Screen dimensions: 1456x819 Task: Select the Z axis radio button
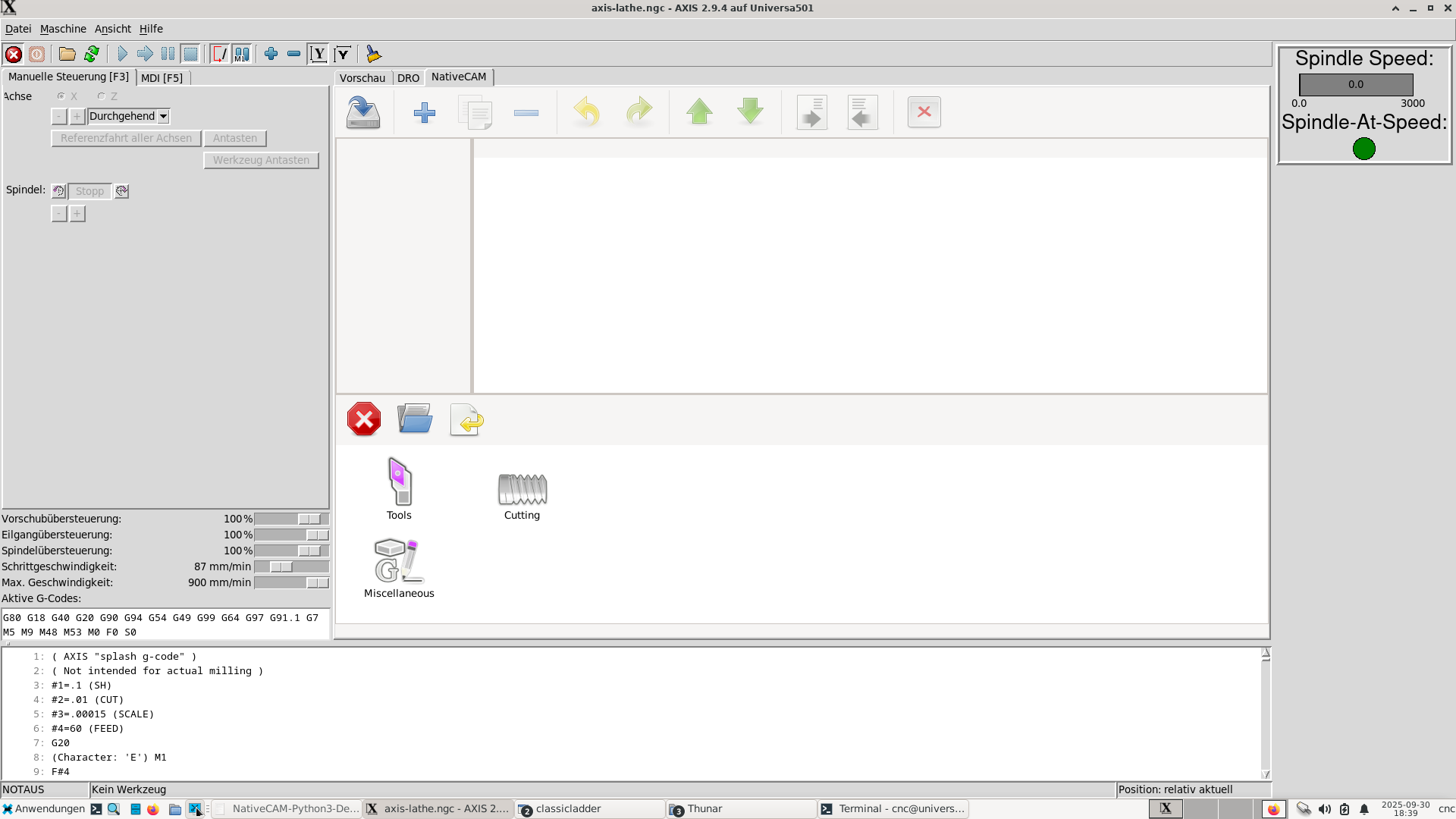point(102,96)
